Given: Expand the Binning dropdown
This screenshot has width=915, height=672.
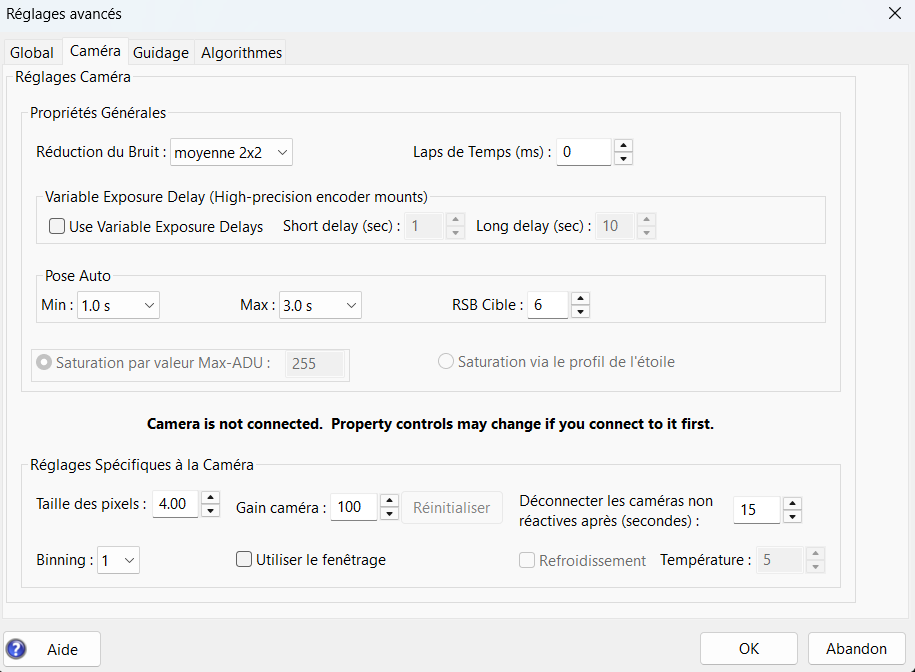Looking at the screenshot, I should [x=118, y=560].
